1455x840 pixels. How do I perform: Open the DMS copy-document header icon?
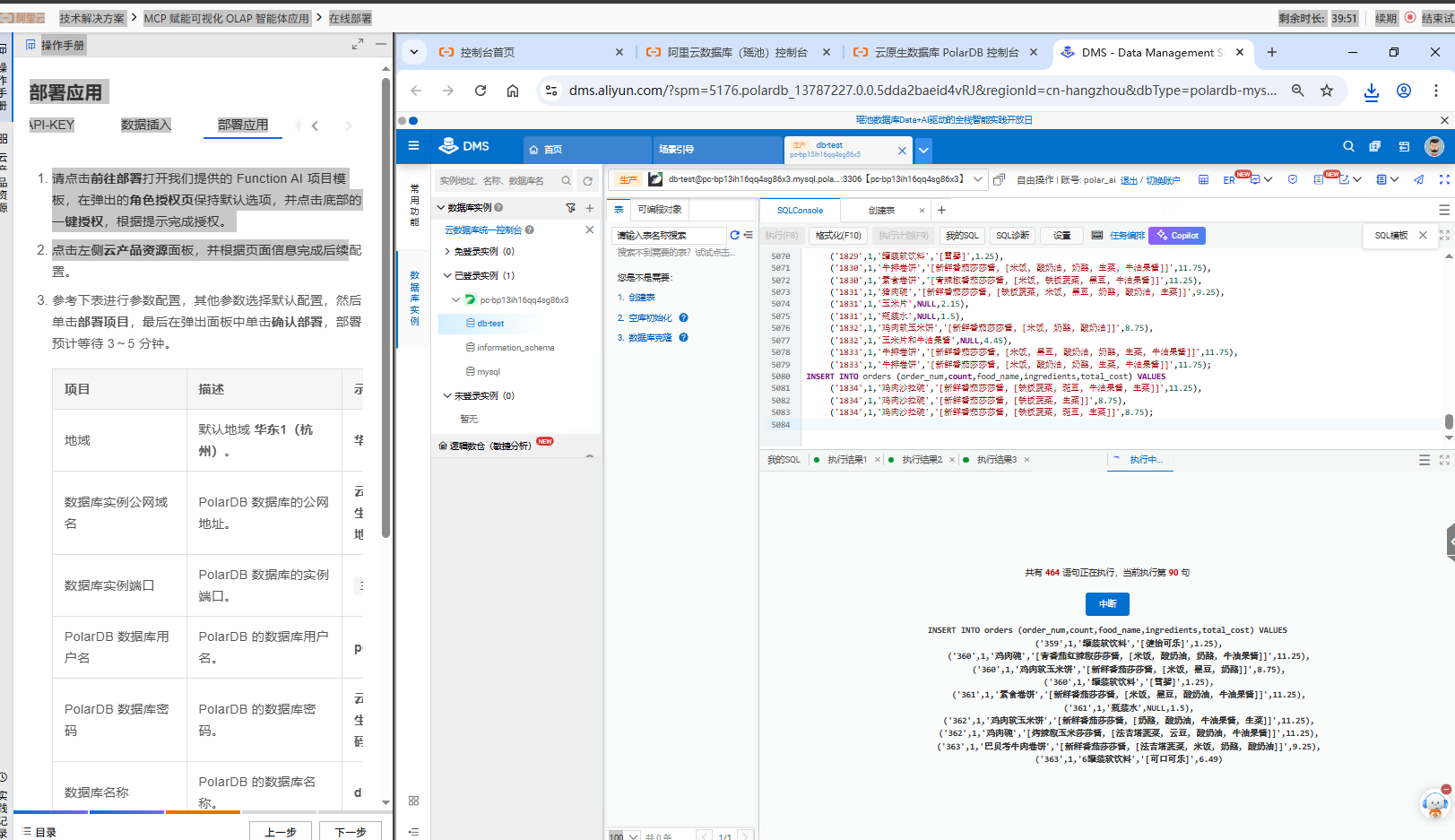click(1375, 146)
